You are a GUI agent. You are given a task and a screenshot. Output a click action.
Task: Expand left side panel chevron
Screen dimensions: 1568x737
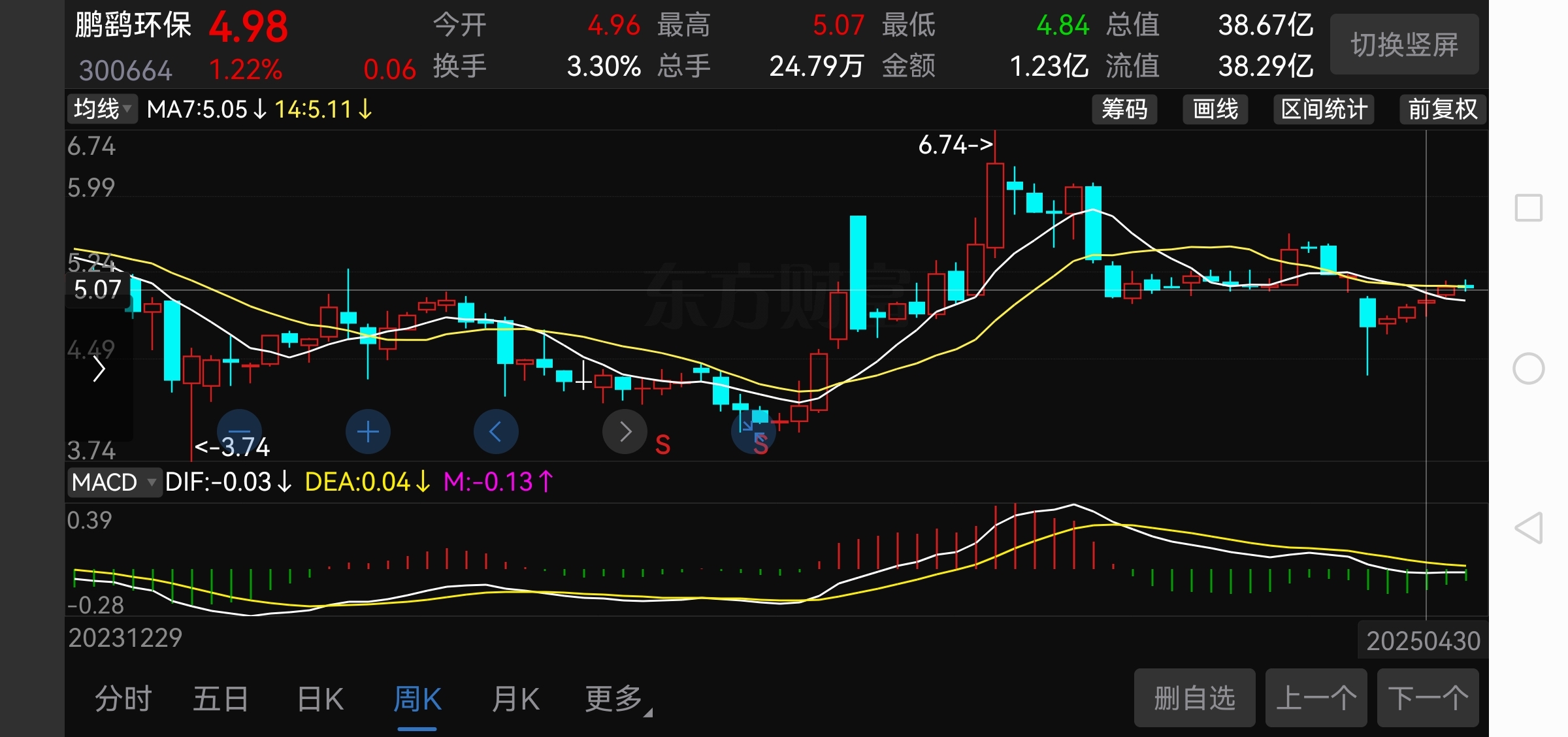tap(99, 370)
